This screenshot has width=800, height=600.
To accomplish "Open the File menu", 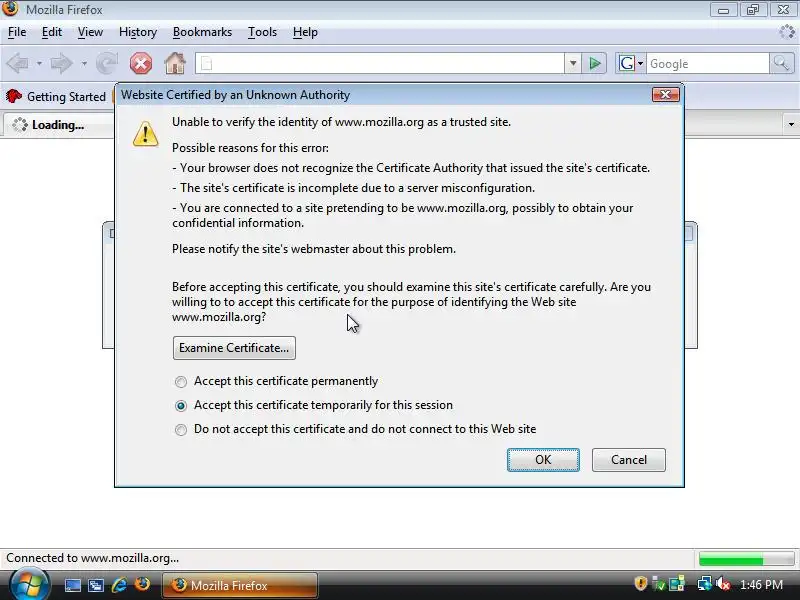I will coord(17,32).
